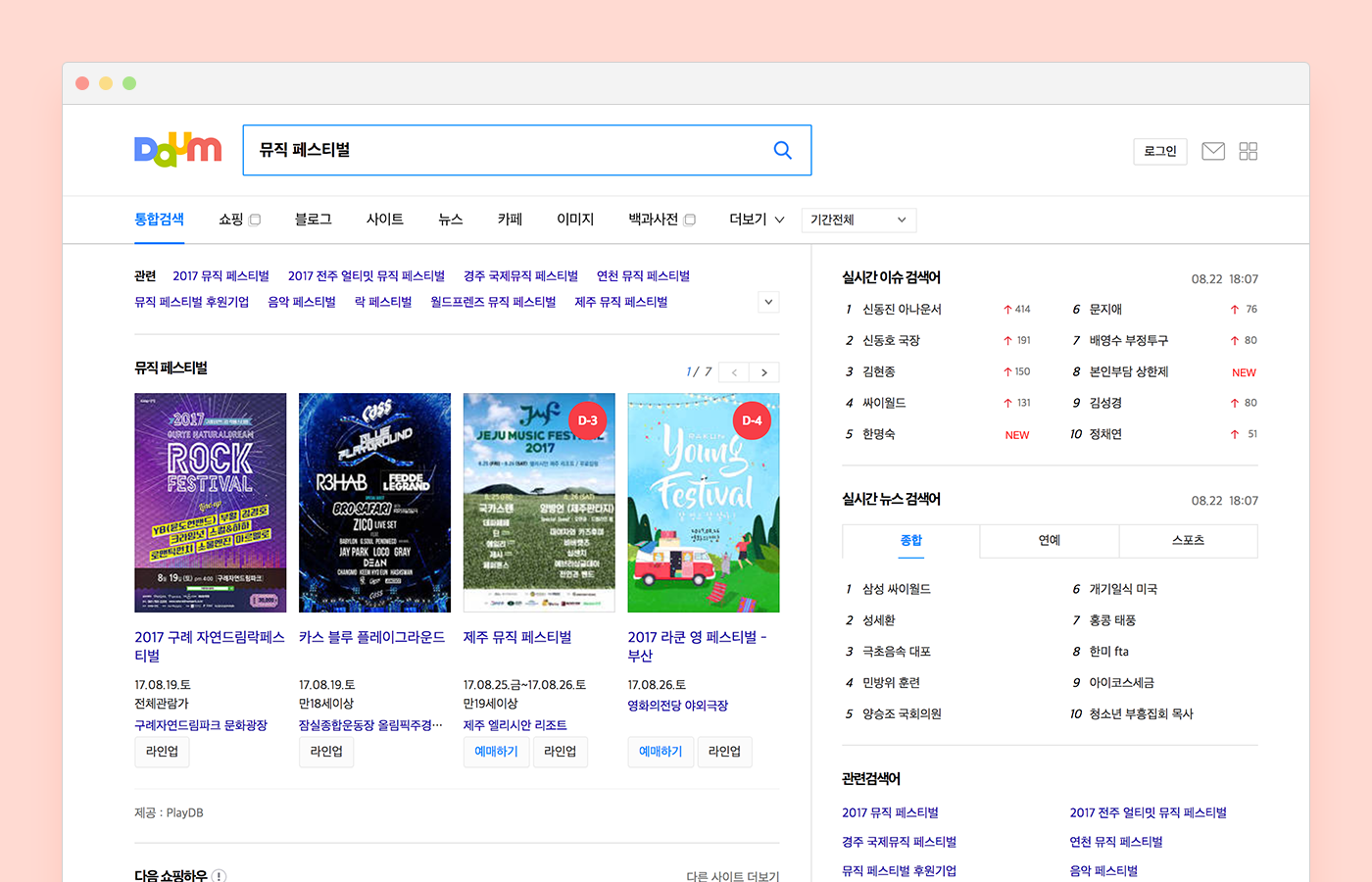Click the Daum logo
The width and height of the screenshot is (1372, 882).
coord(177,150)
